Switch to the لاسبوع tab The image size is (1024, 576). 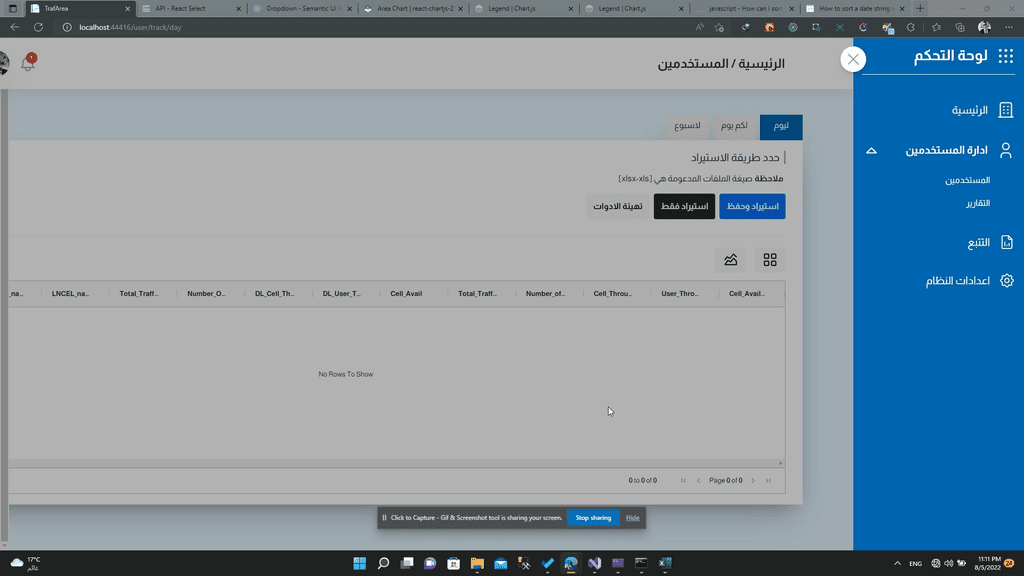687,126
